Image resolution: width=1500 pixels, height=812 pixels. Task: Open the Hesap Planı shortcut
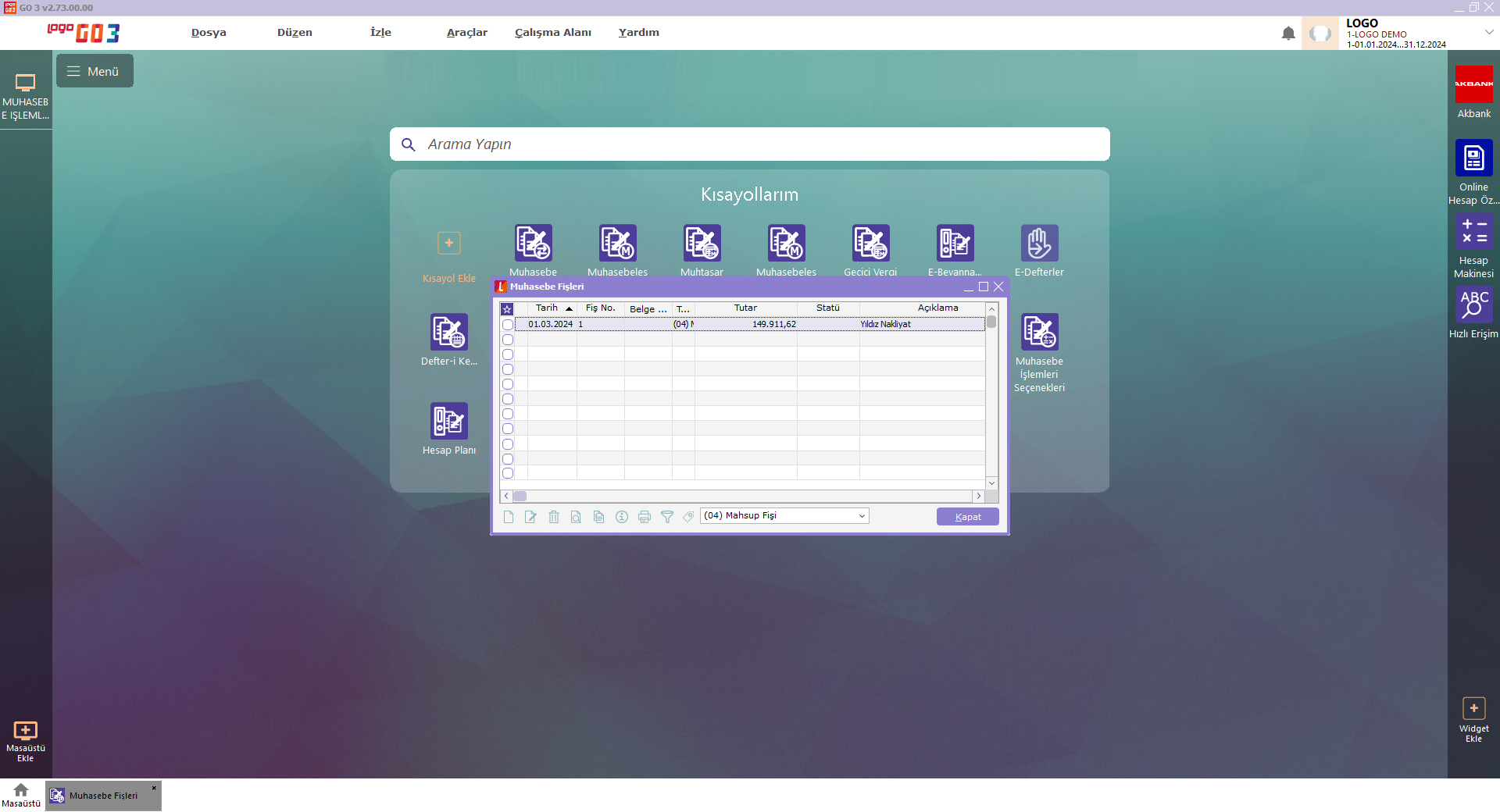pyautogui.click(x=449, y=422)
